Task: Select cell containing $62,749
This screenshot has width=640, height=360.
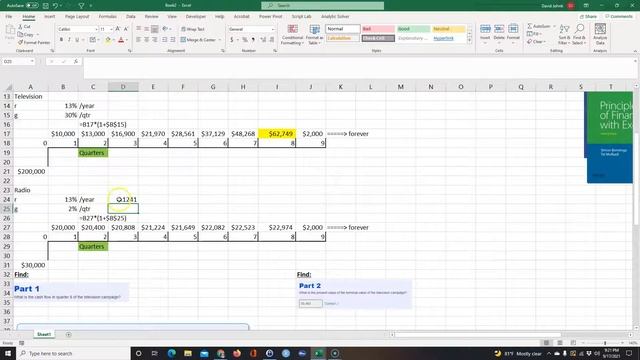Action: (x=277, y=134)
